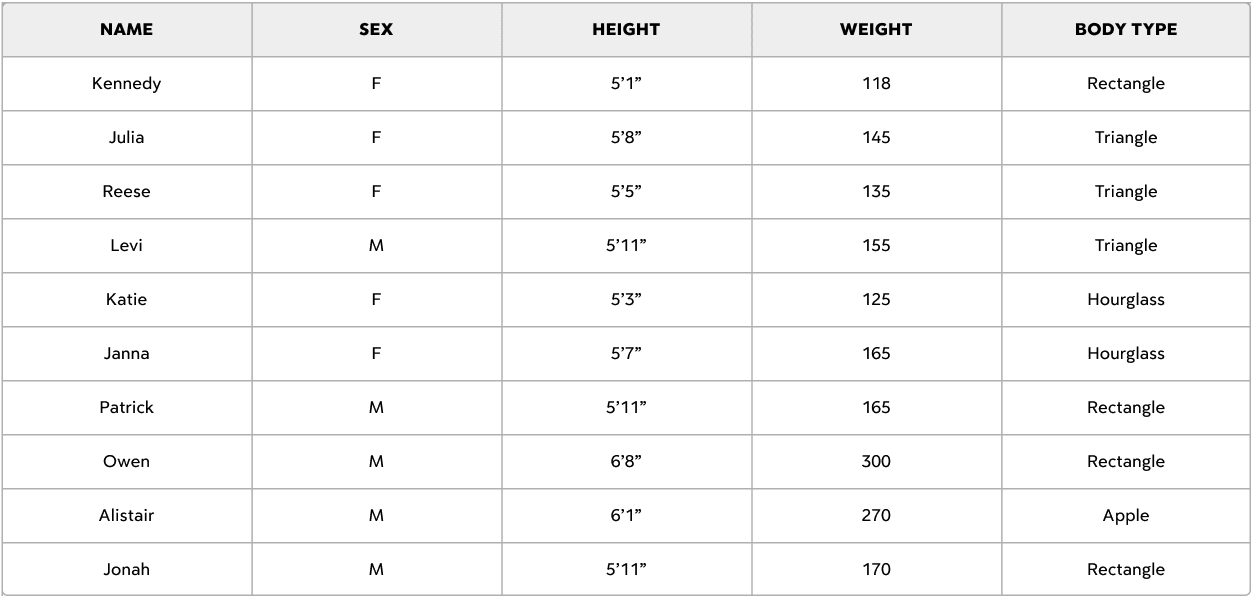Click the Jonah name cell
This screenshot has width=1253, height=598.
click(127, 569)
